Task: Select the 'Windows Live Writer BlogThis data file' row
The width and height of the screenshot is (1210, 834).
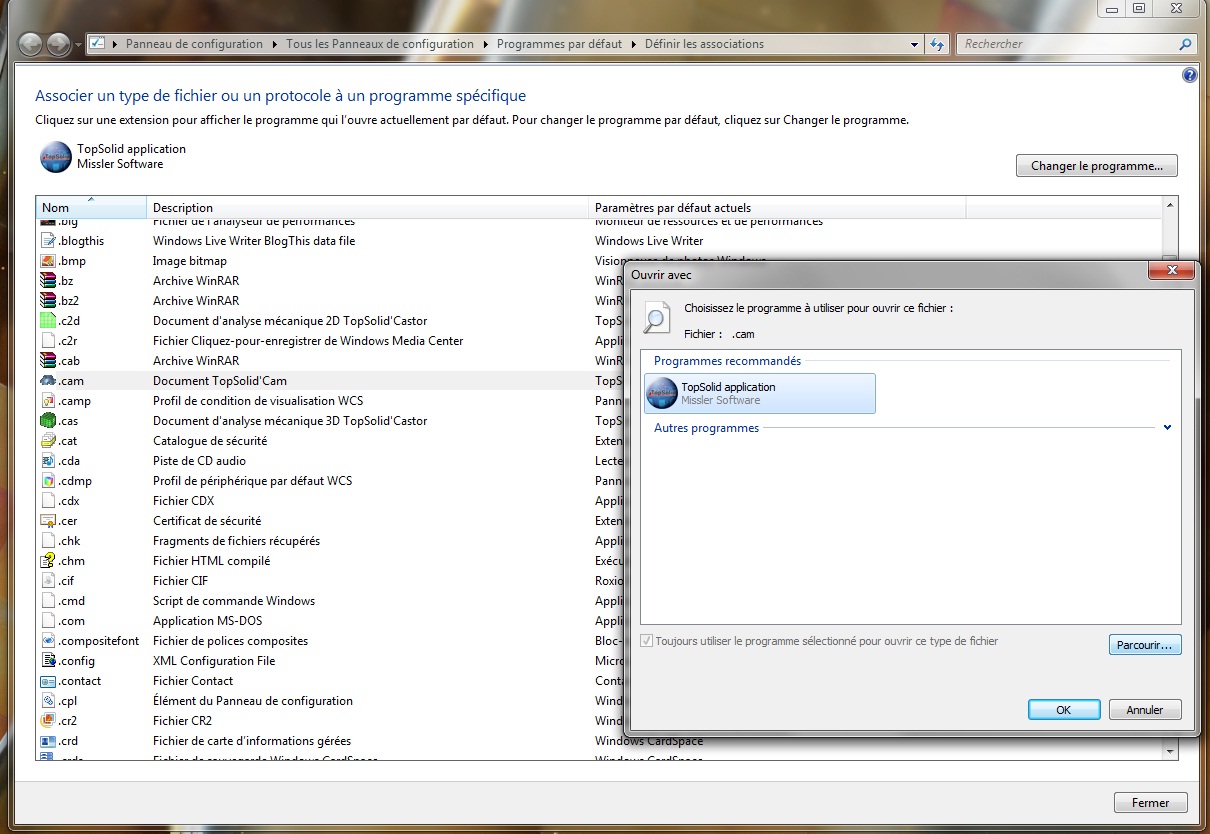Action: coord(254,241)
